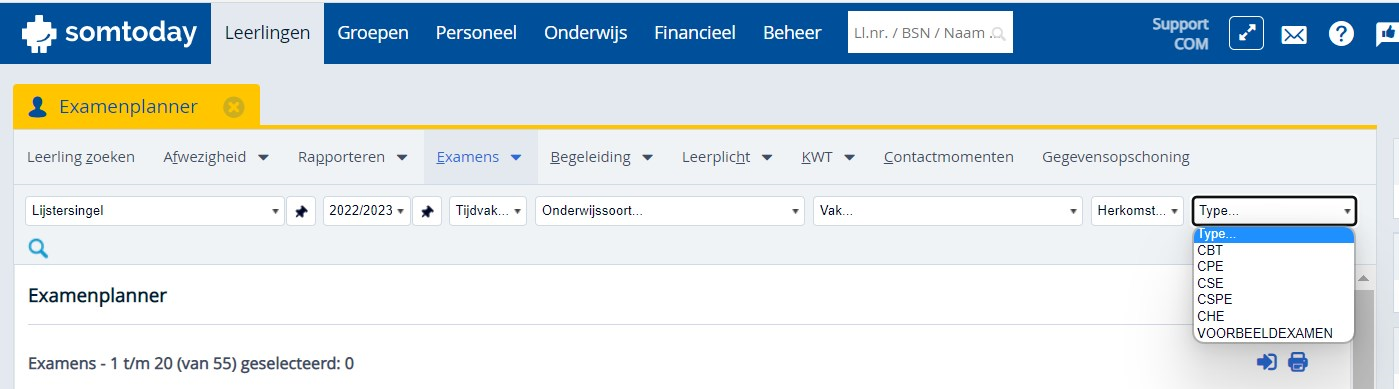
Task: Click the blue magnifier search icon
Action: pyautogui.click(x=38, y=249)
